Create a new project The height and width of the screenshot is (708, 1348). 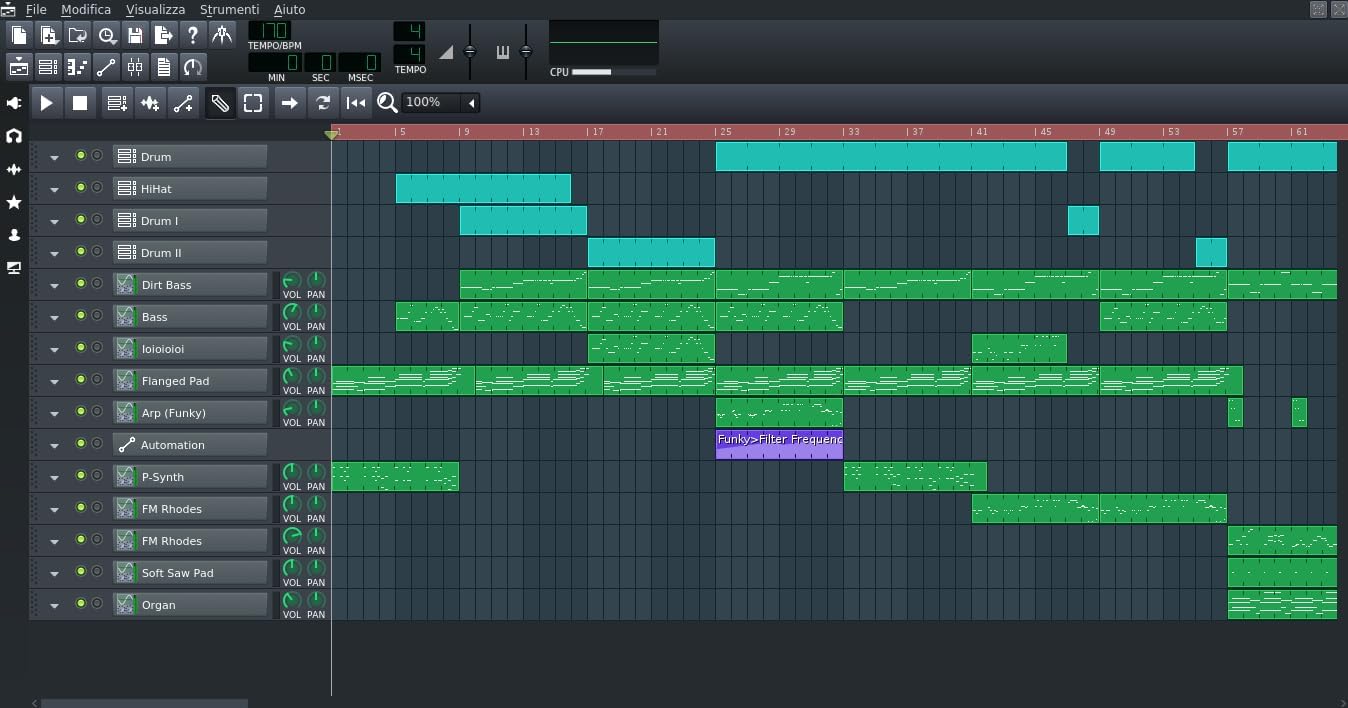pos(19,35)
